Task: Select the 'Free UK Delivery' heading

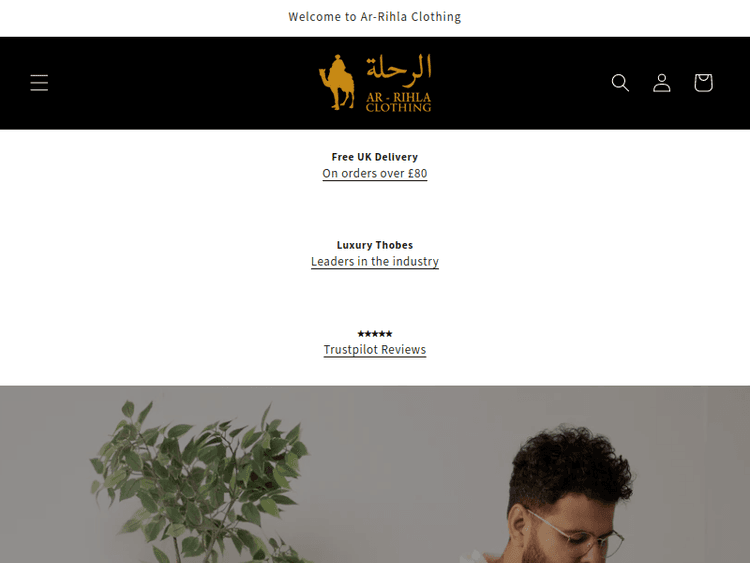Action: coord(375,157)
